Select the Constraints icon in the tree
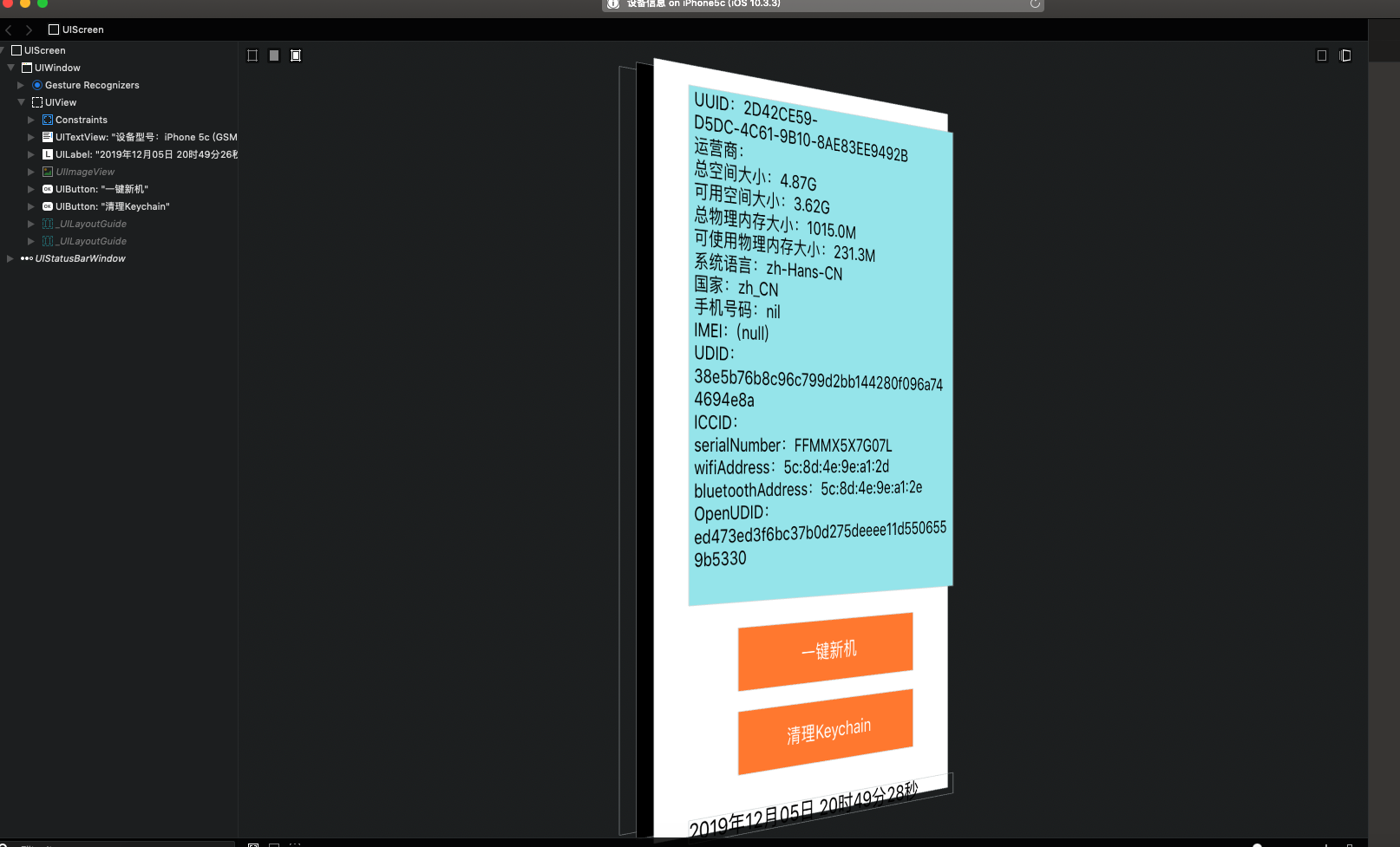Image resolution: width=1400 pixels, height=847 pixels. [x=48, y=119]
